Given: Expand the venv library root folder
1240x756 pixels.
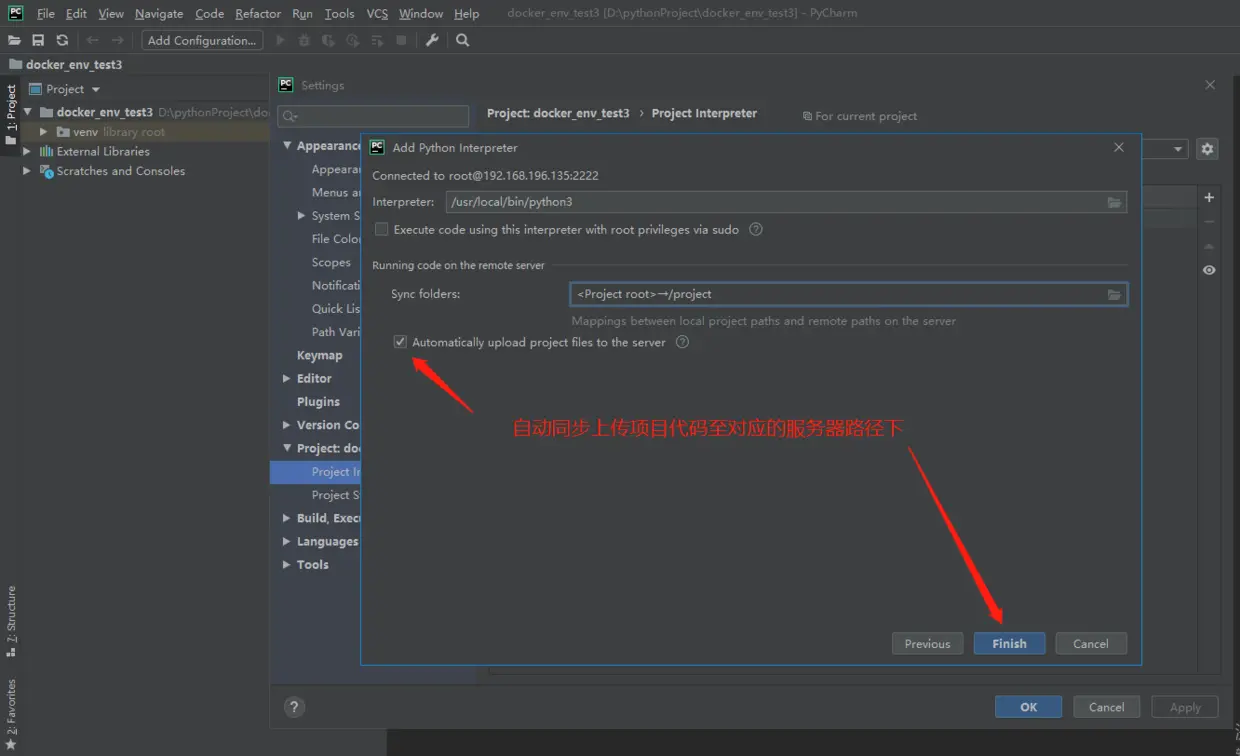Looking at the screenshot, I should coord(44,132).
